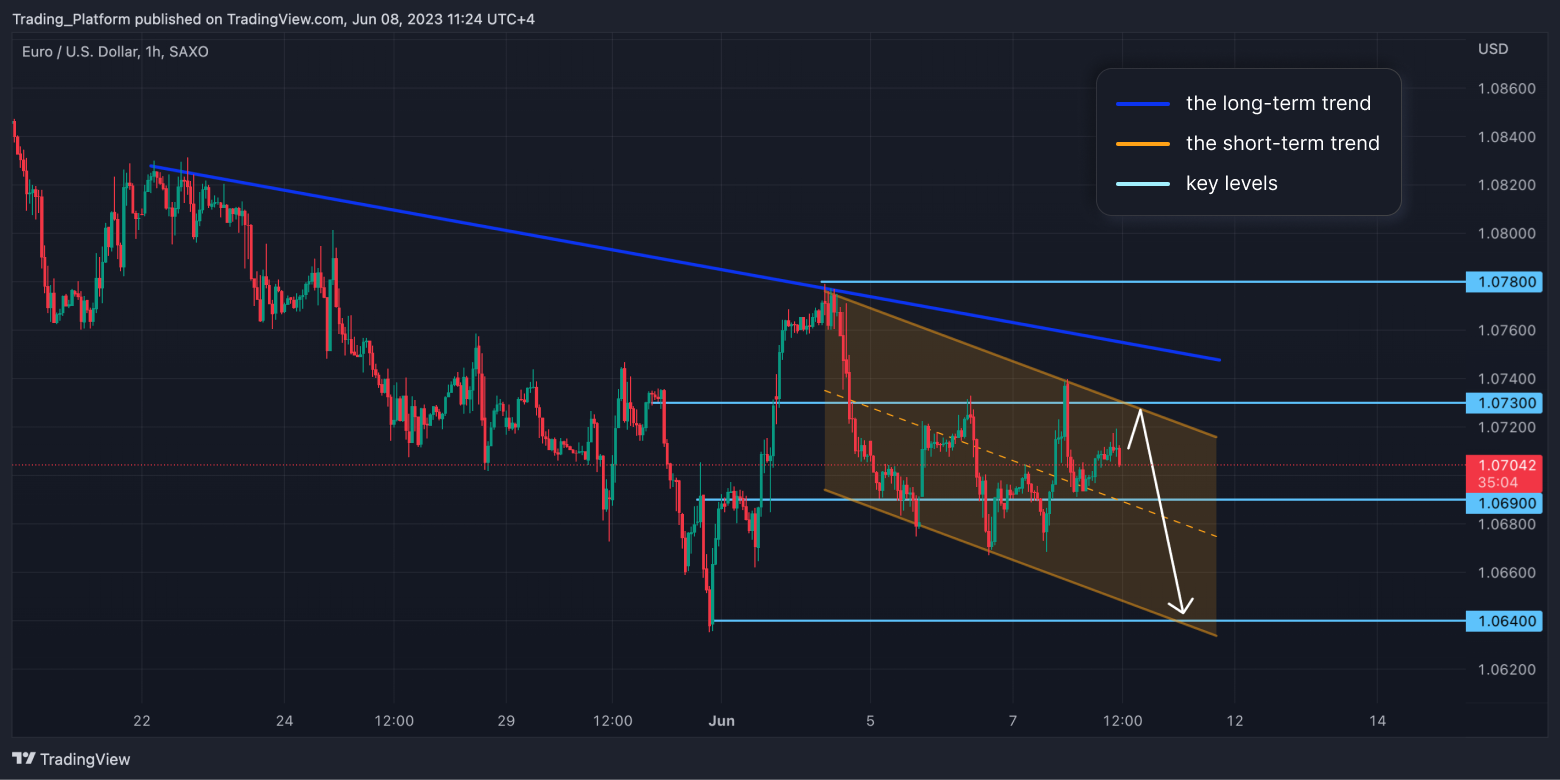1560x780 pixels.
Task: Click the date 14 on time axis
Action: click(1377, 721)
